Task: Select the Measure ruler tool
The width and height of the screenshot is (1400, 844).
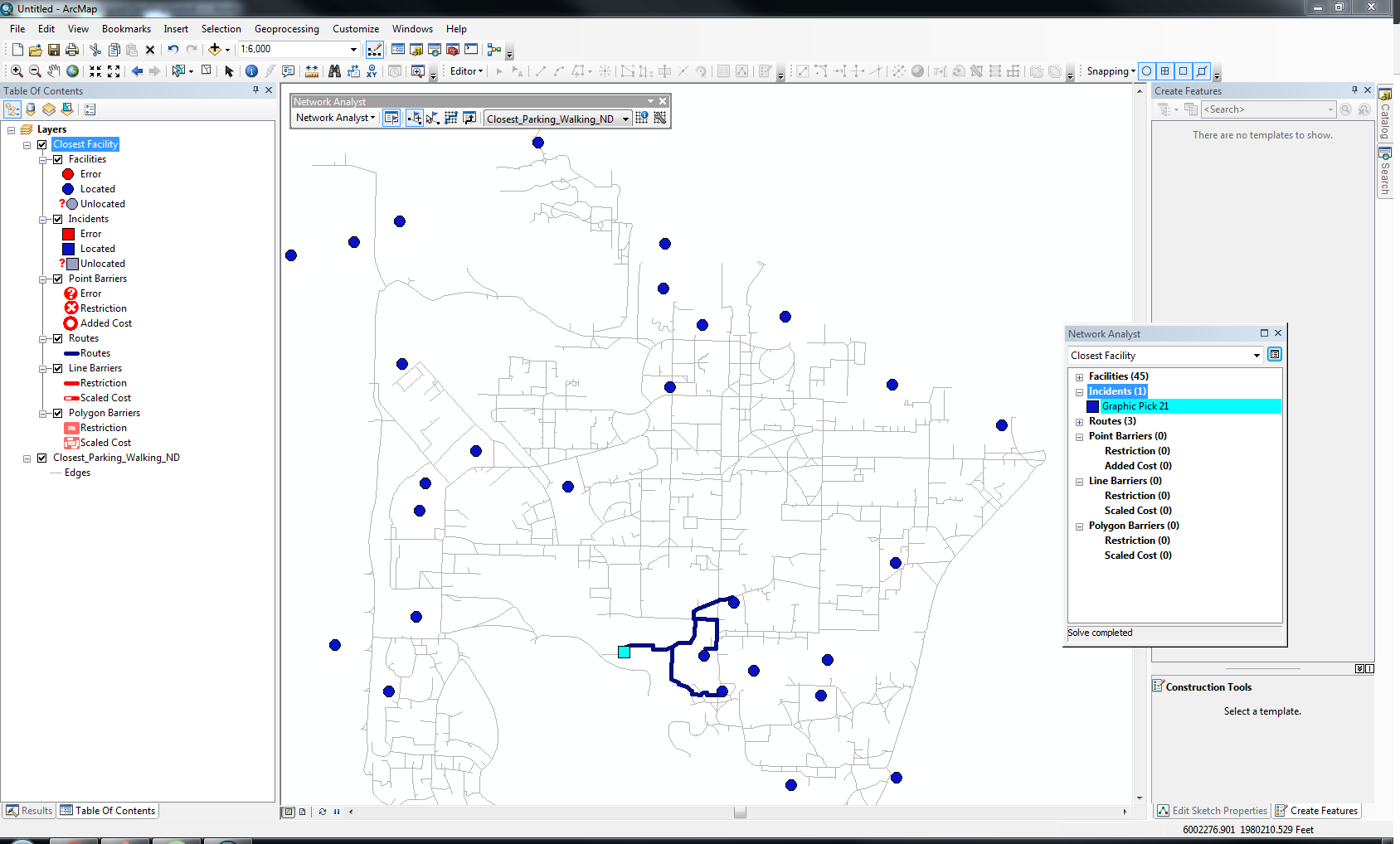Action: tap(312, 71)
